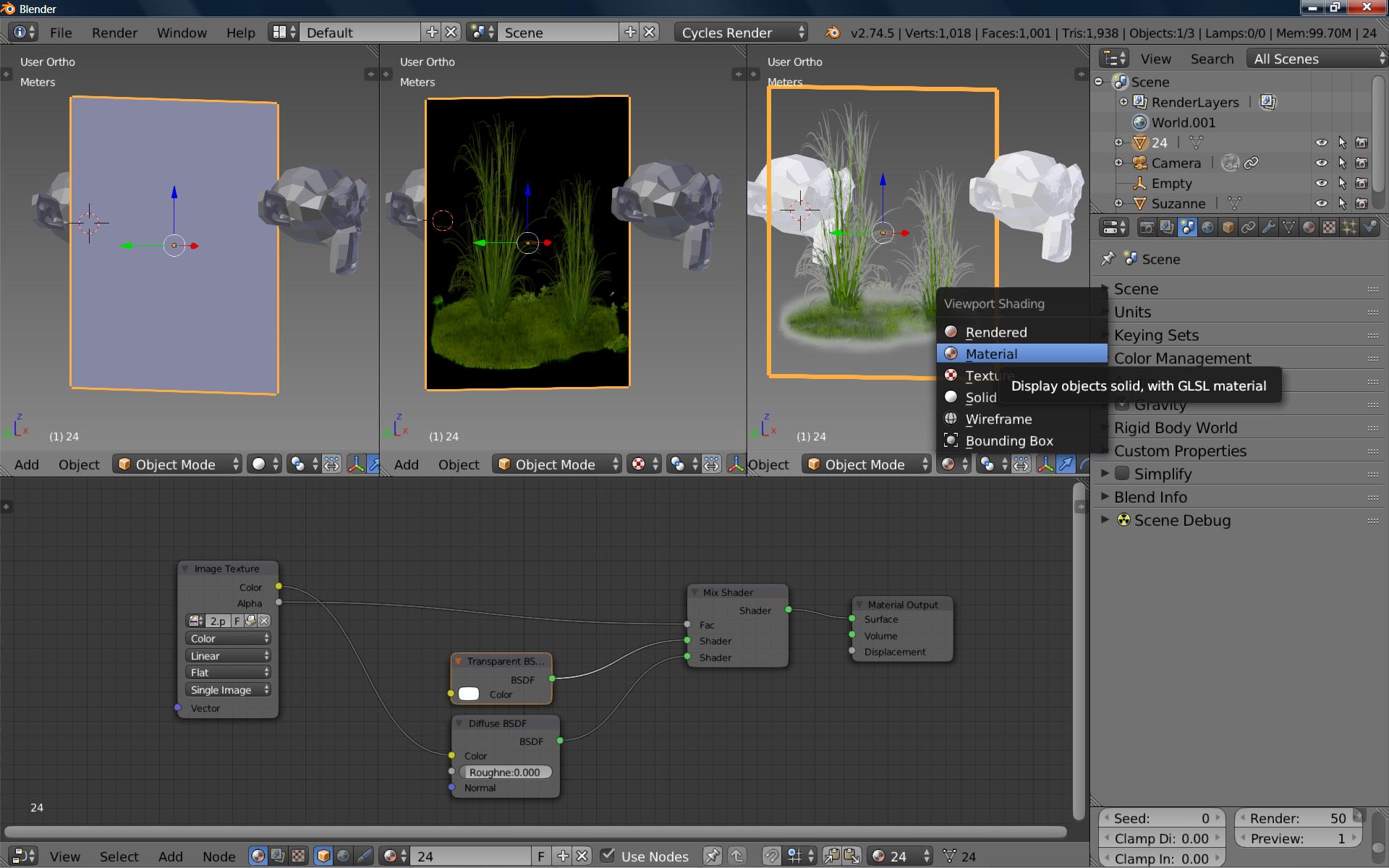Select Compositing node tree type icon
The height and width of the screenshot is (868, 1389).
tap(278, 856)
